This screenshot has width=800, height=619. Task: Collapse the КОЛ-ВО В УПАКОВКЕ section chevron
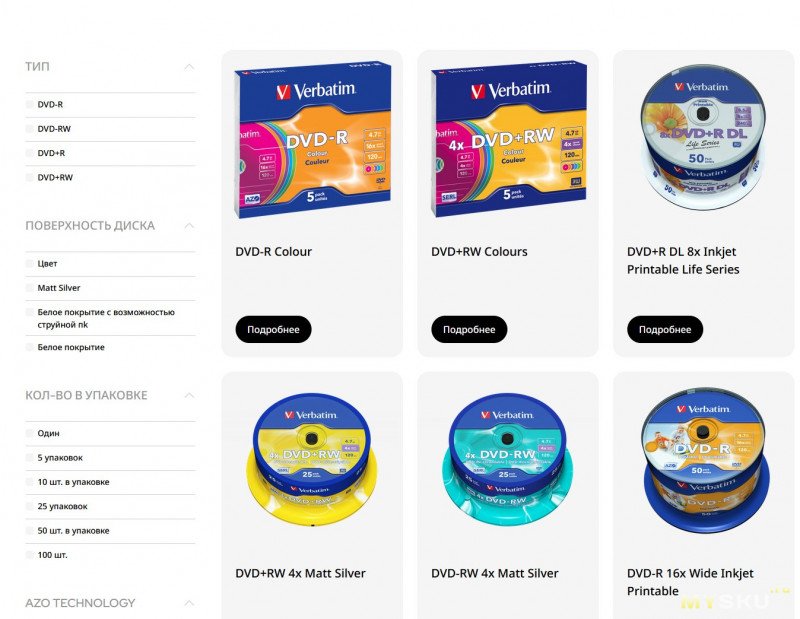pyautogui.click(x=189, y=395)
